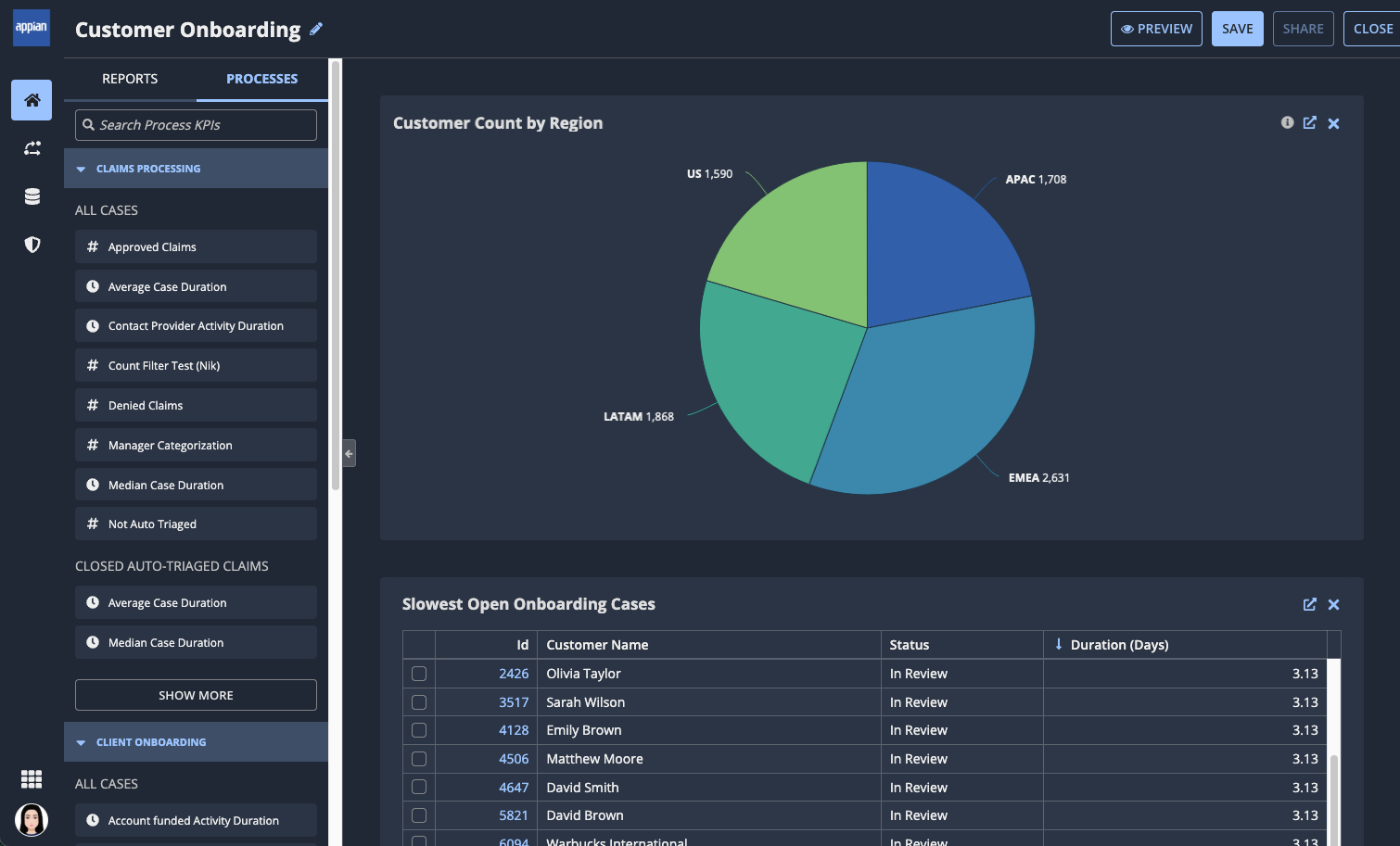Remove the Slowest Open Onboarding Cases card

pos(1333,604)
